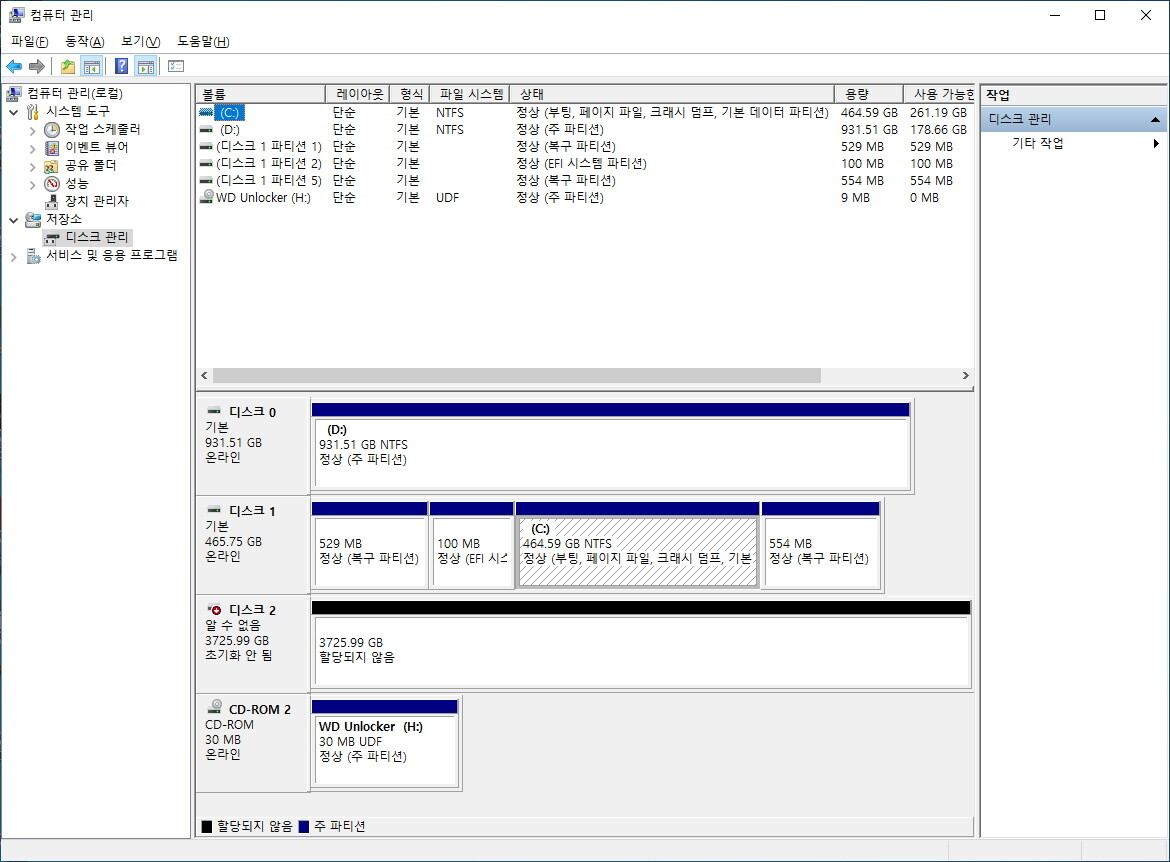Screen dimensions: 1170x862
Task: Select the 3725.99 GB unallocated space
Action: click(x=641, y=644)
